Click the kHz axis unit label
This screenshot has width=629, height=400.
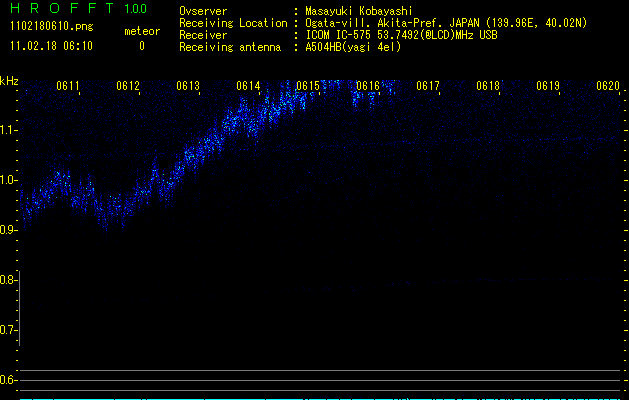[9, 81]
